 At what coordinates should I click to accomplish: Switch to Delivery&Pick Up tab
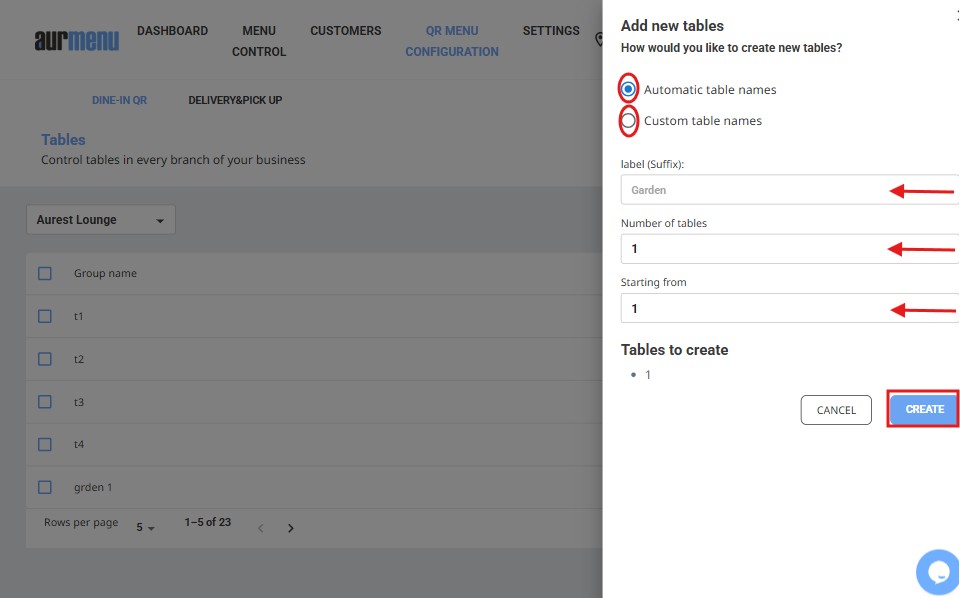235,100
